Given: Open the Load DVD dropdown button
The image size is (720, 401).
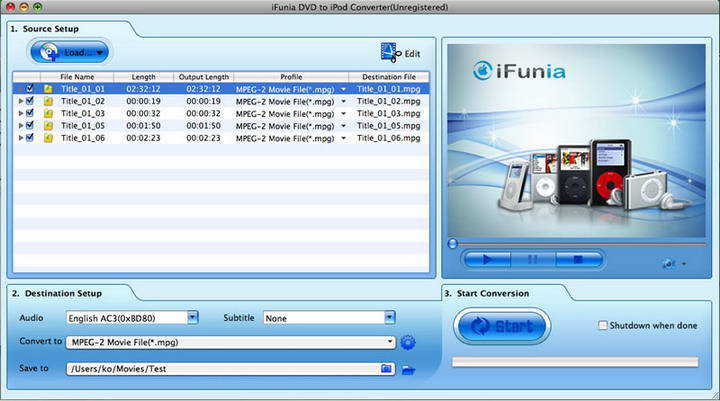Looking at the screenshot, I should pos(69,52).
